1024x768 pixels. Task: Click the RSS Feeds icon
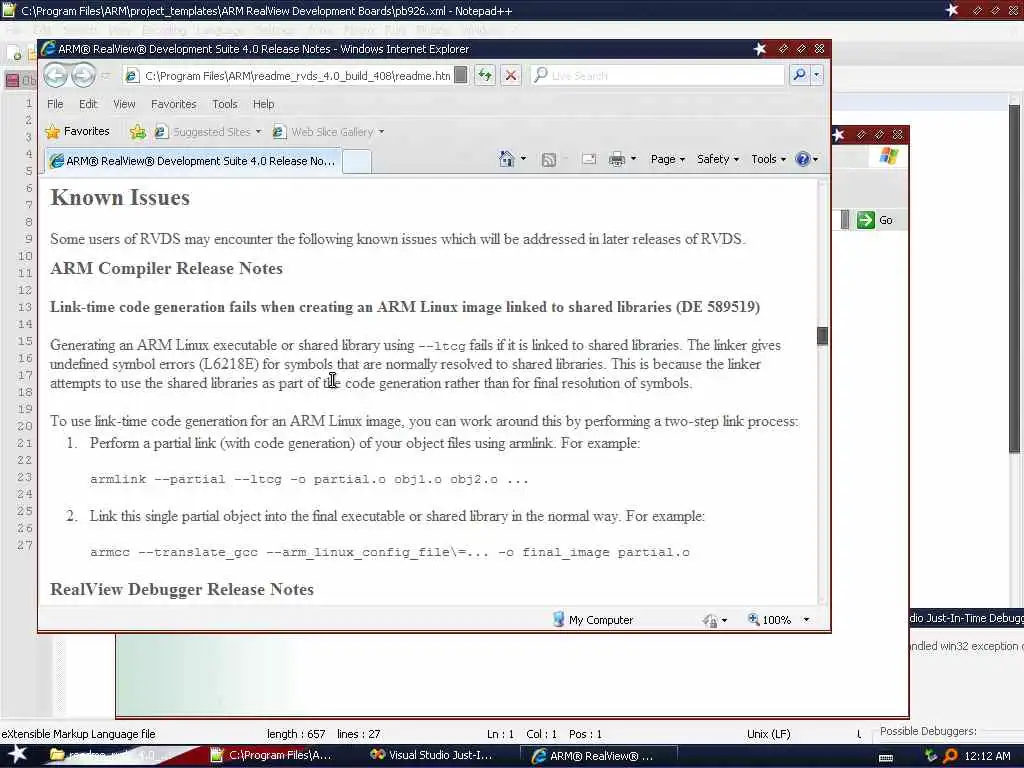tap(549, 159)
